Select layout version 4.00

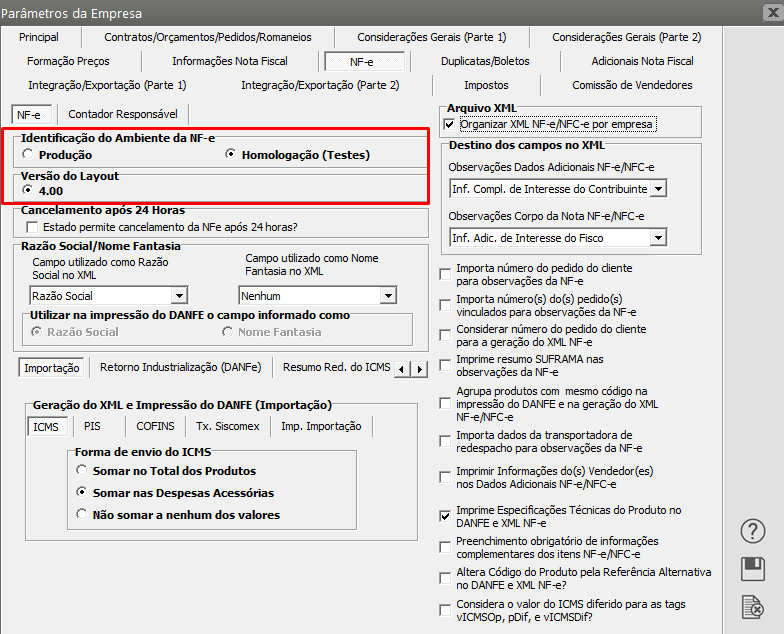(28, 190)
